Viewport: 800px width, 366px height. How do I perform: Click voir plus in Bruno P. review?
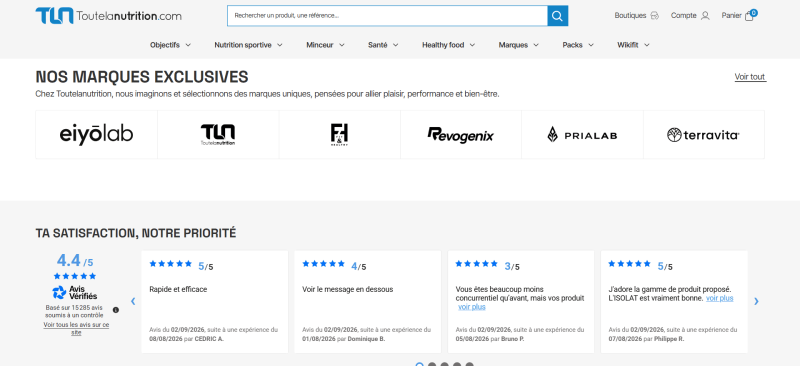(472, 307)
